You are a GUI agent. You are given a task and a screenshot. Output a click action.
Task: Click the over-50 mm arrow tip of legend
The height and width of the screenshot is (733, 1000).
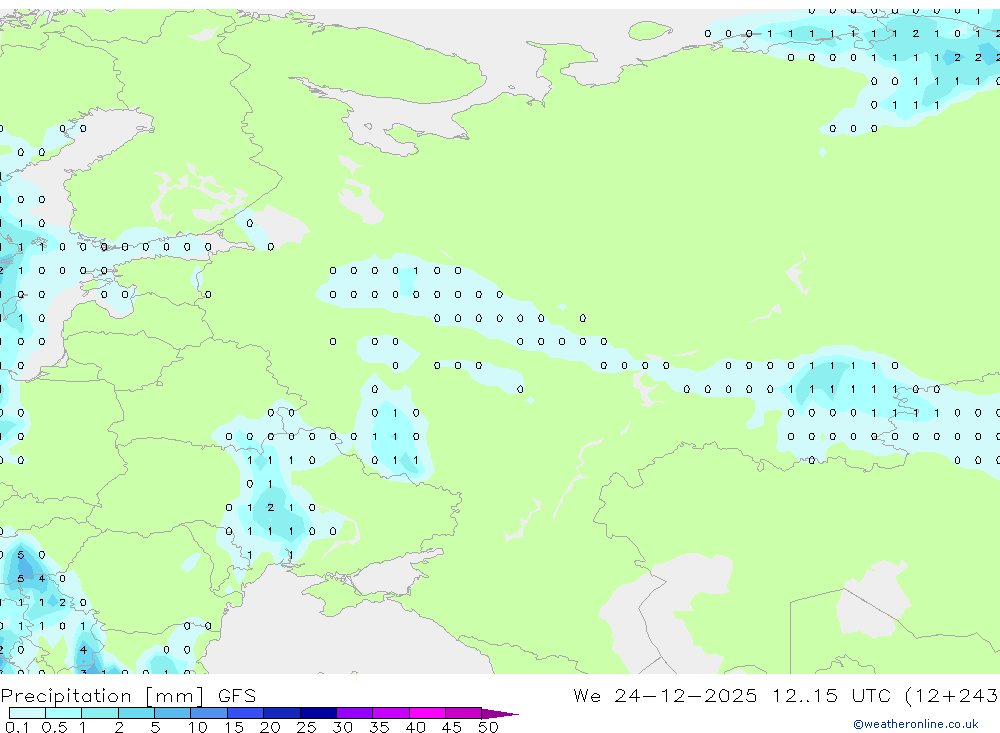click(500, 713)
